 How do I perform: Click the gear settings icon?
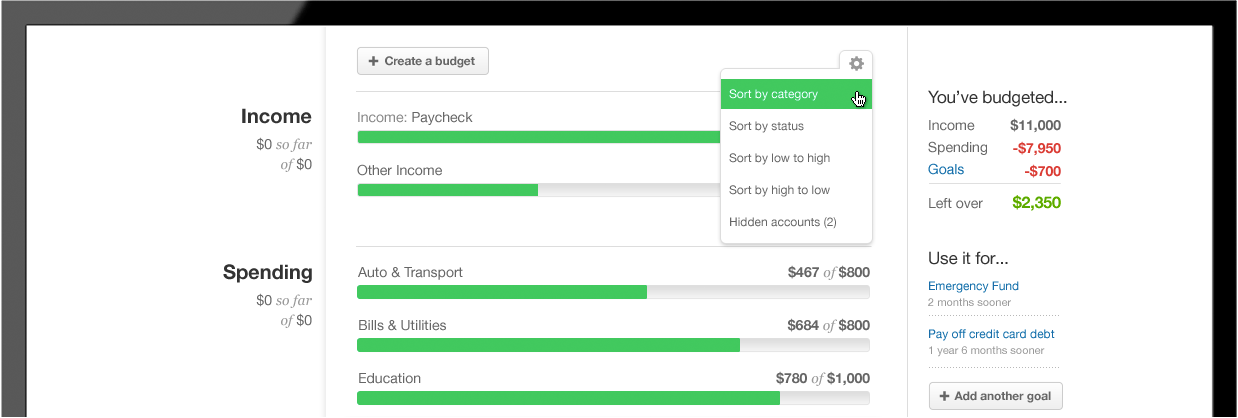pos(856,64)
